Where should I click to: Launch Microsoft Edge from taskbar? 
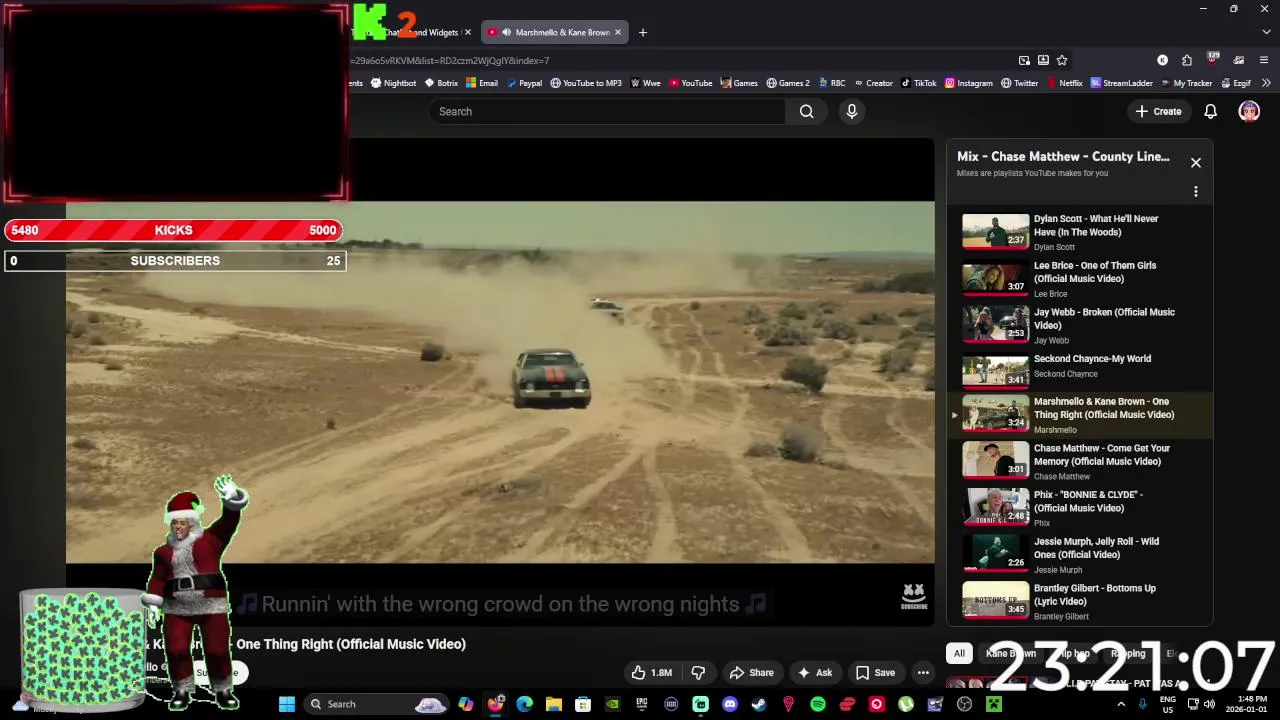[524, 704]
